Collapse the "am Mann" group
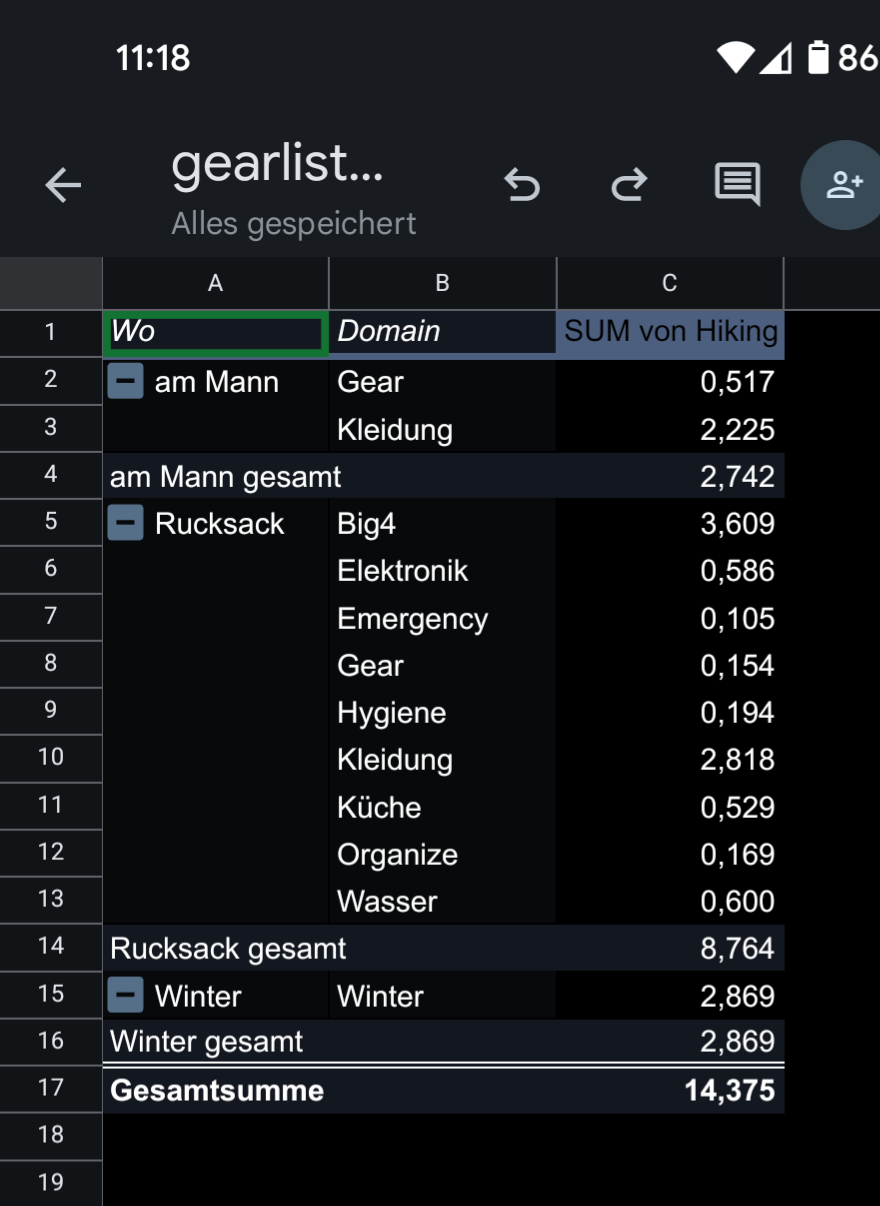Viewport: 880px width, 1206px height. pos(126,382)
